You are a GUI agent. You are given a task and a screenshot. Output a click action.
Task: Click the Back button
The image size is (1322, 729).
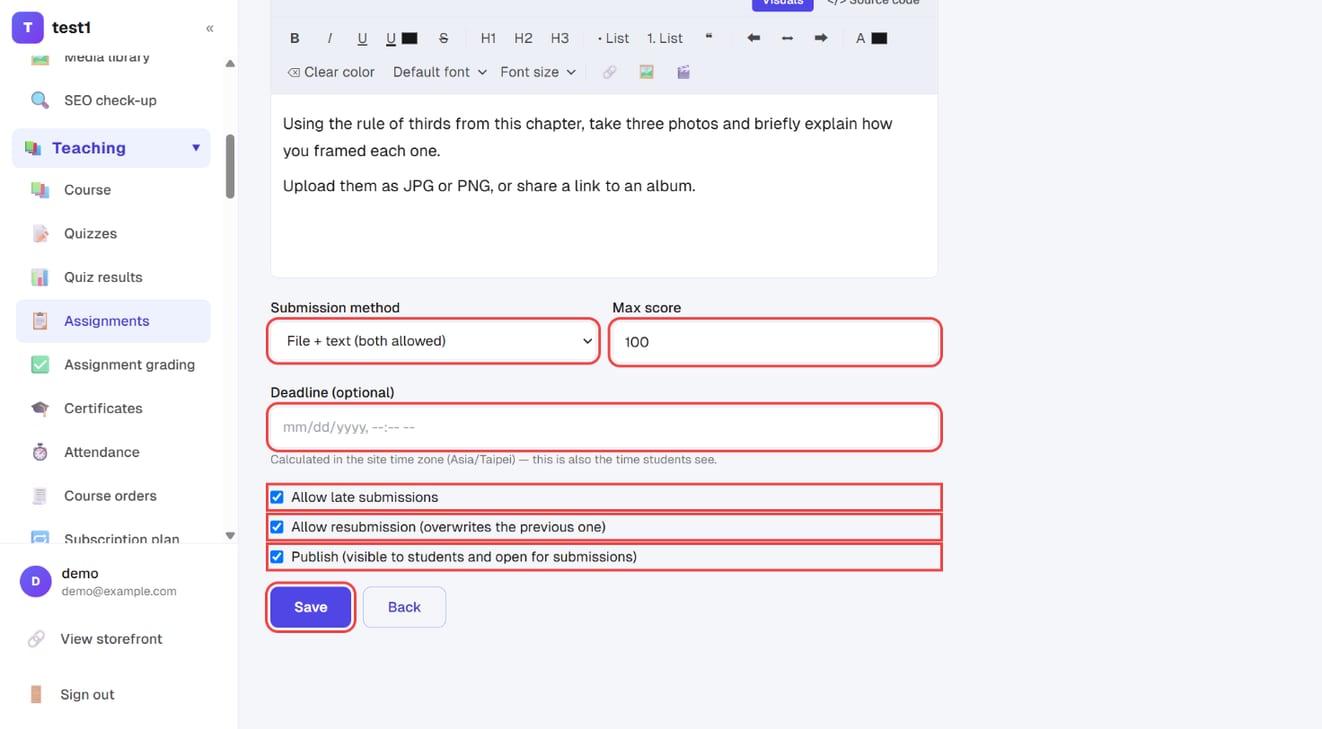tap(404, 607)
